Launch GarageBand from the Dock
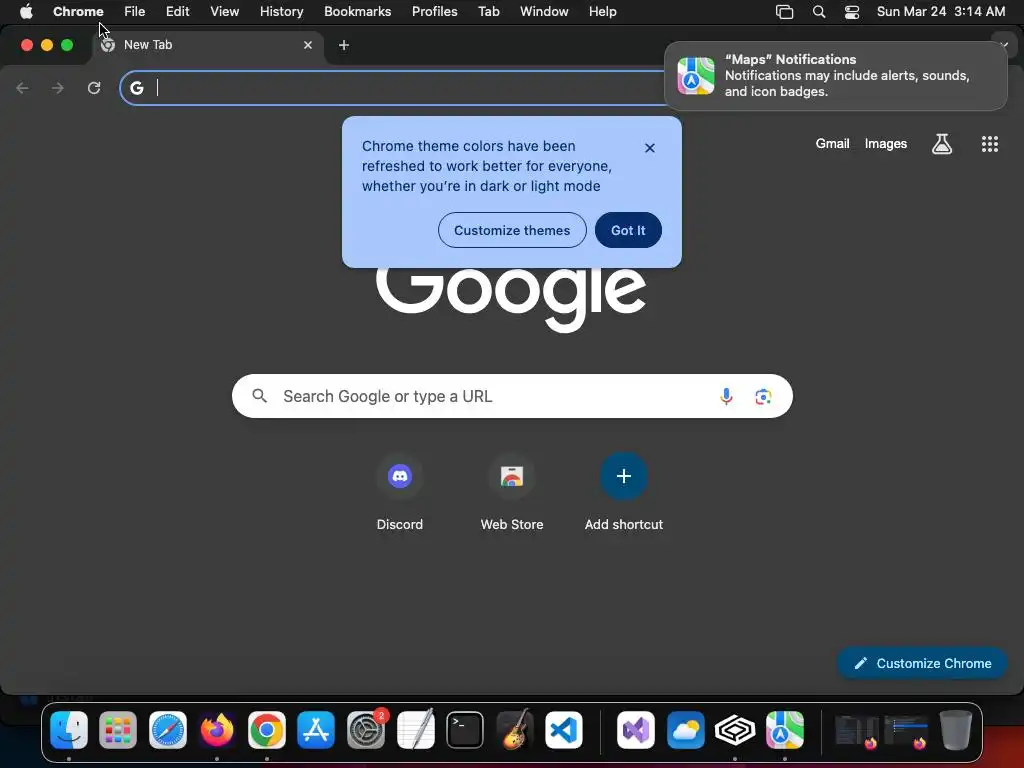 point(515,729)
